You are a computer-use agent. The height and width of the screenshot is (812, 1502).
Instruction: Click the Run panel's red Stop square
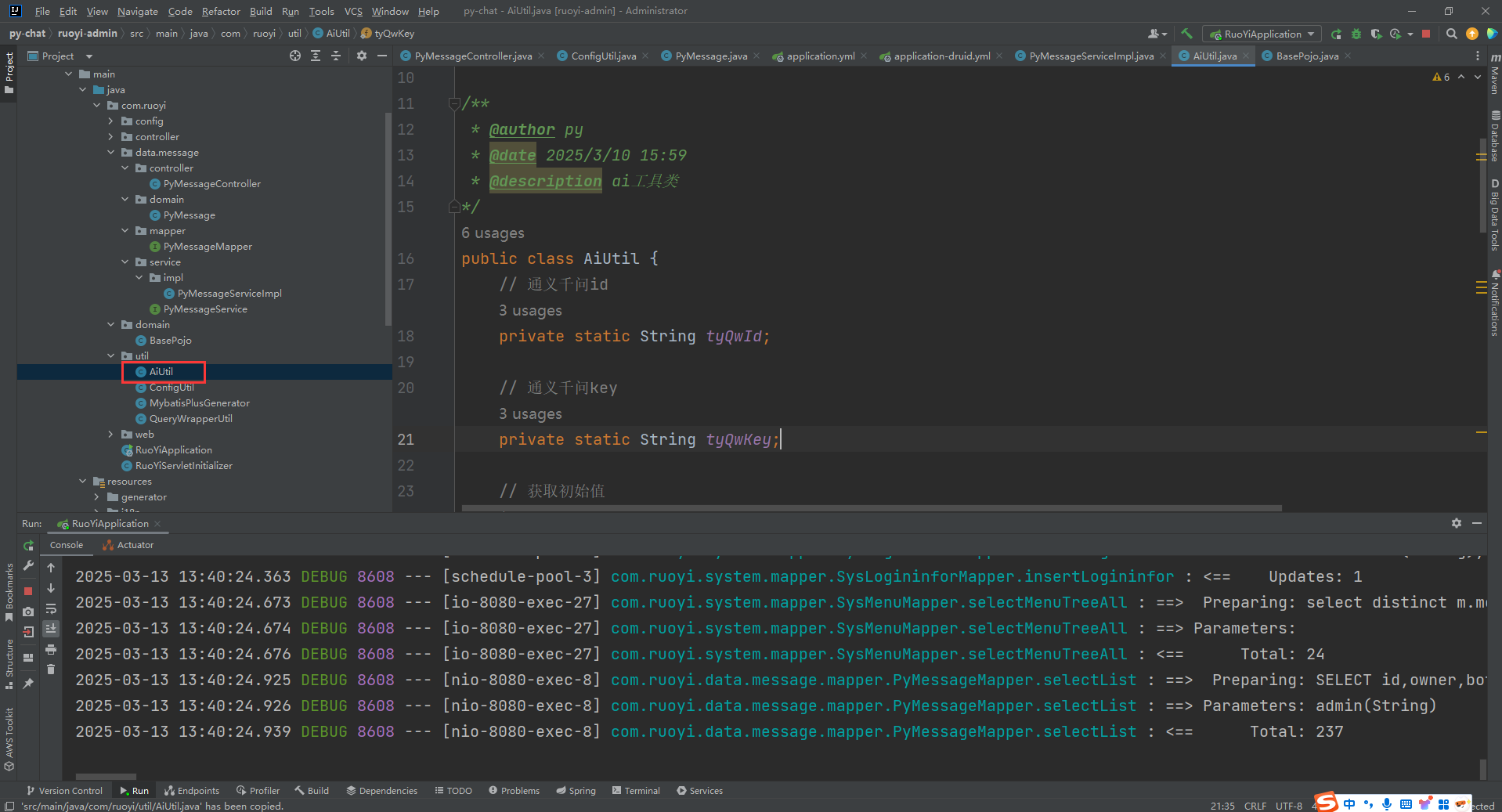[x=28, y=591]
